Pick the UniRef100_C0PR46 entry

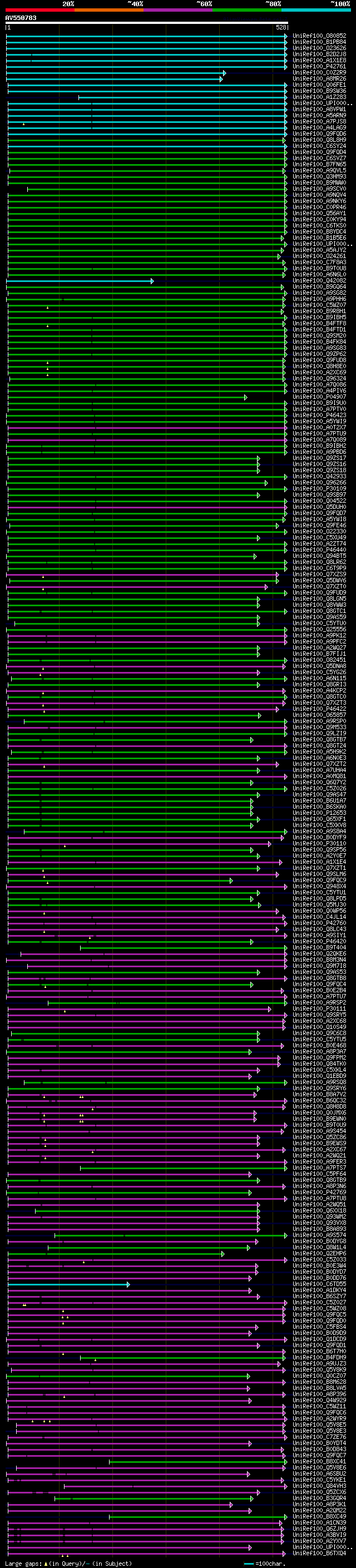click(x=319, y=207)
